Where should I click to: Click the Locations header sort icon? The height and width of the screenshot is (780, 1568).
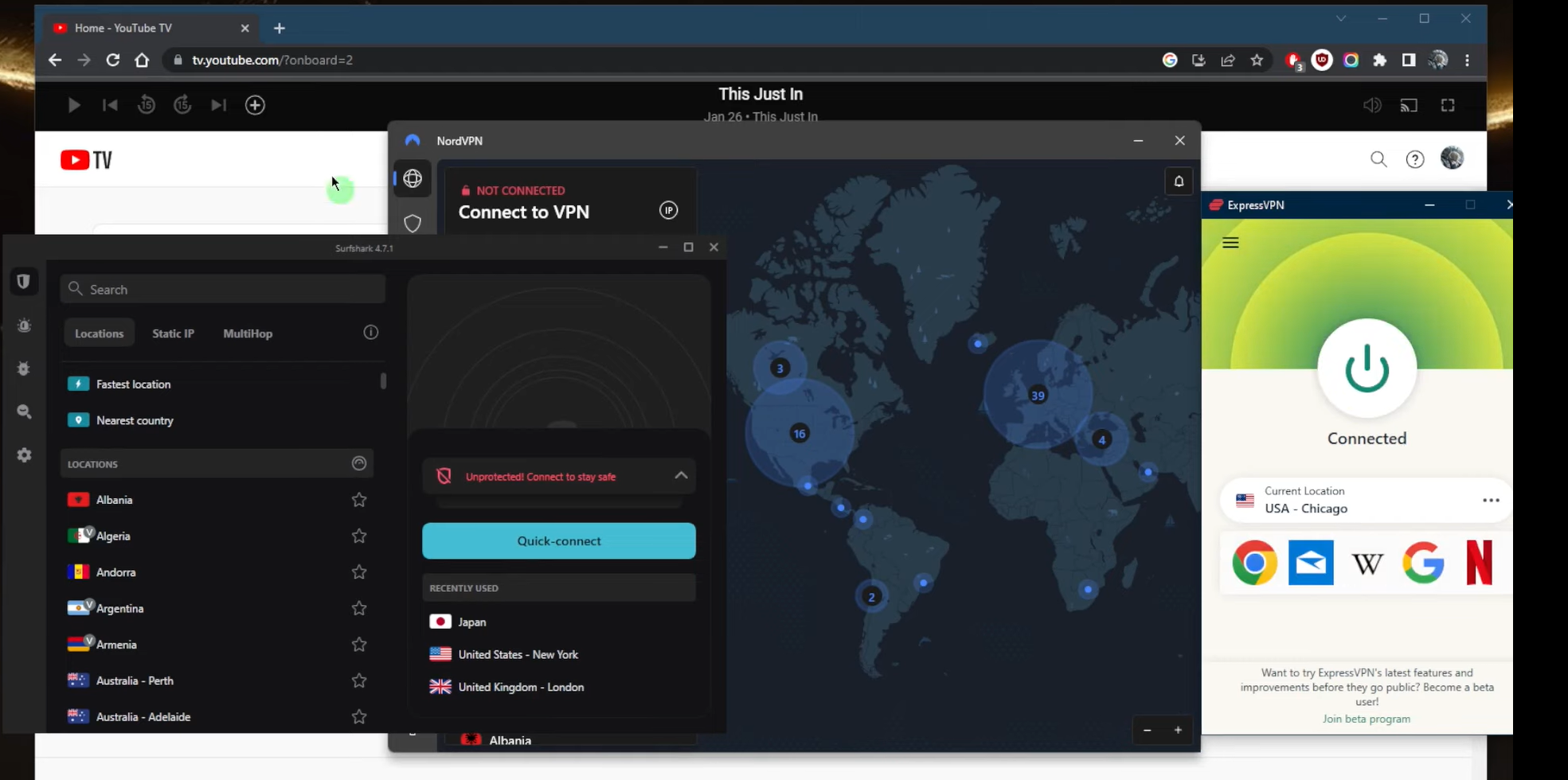tap(359, 463)
